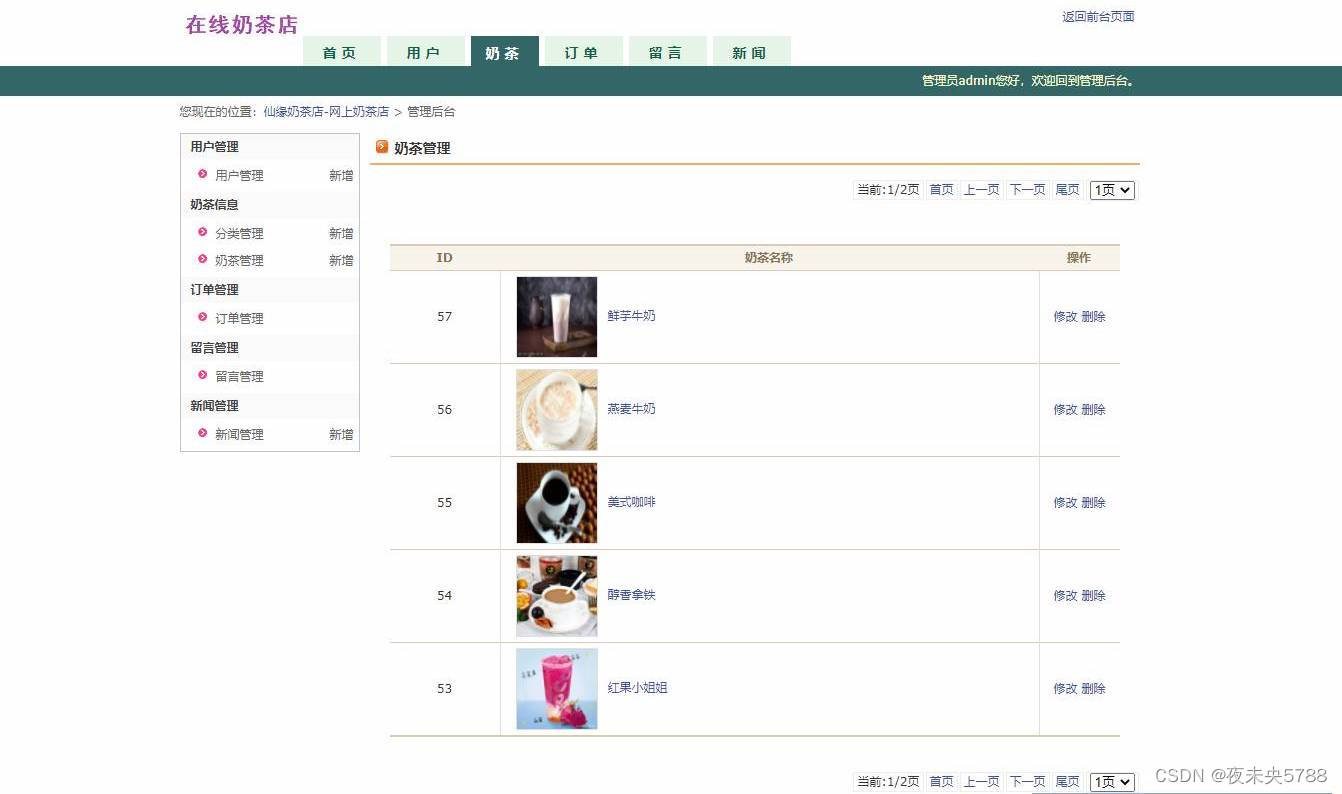Switch to the 首页 tab
Image resolution: width=1342 pixels, height=794 pixels.
pyautogui.click(x=342, y=52)
